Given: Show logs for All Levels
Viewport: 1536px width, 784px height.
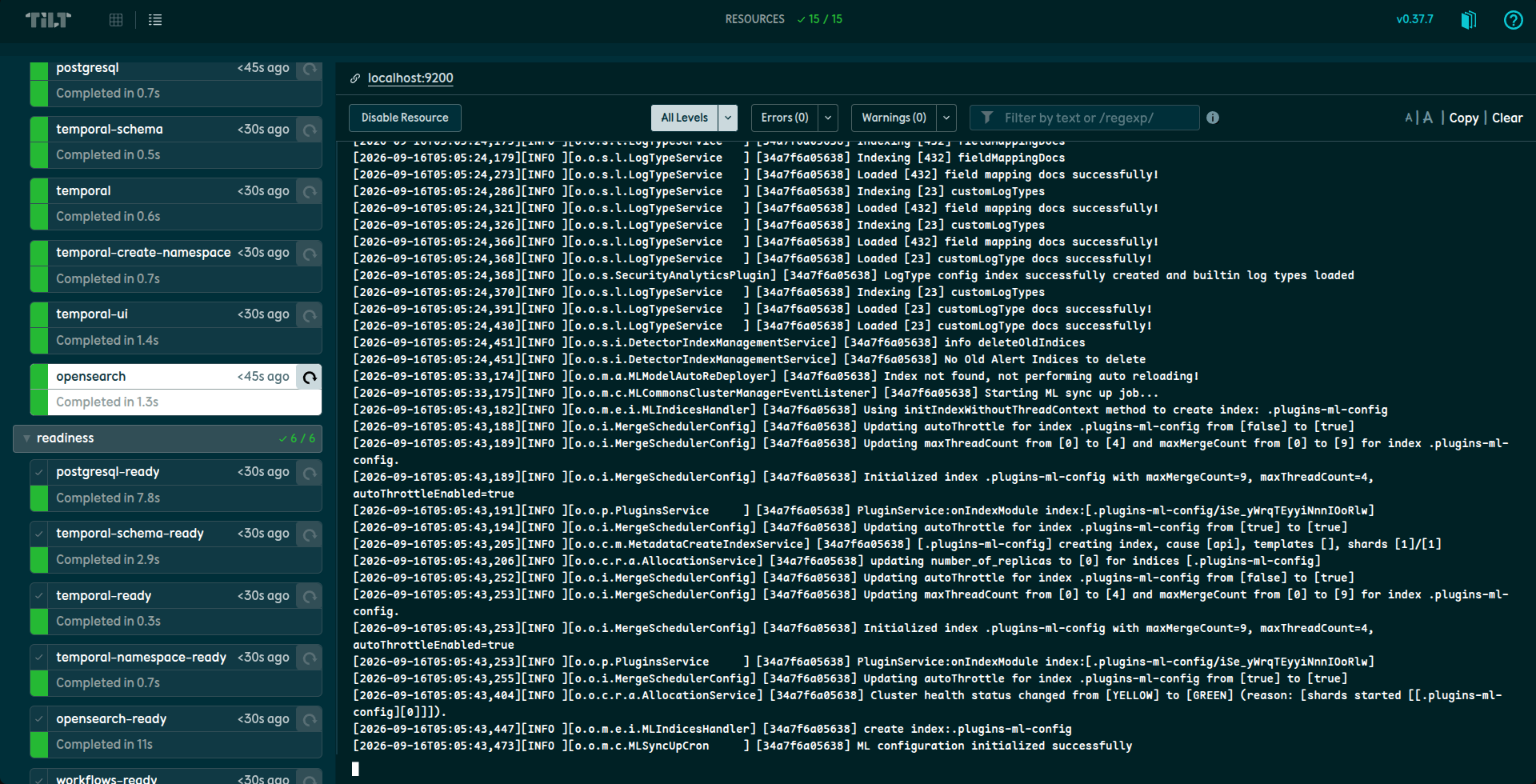Looking at the screenshot, I should 685,118.
